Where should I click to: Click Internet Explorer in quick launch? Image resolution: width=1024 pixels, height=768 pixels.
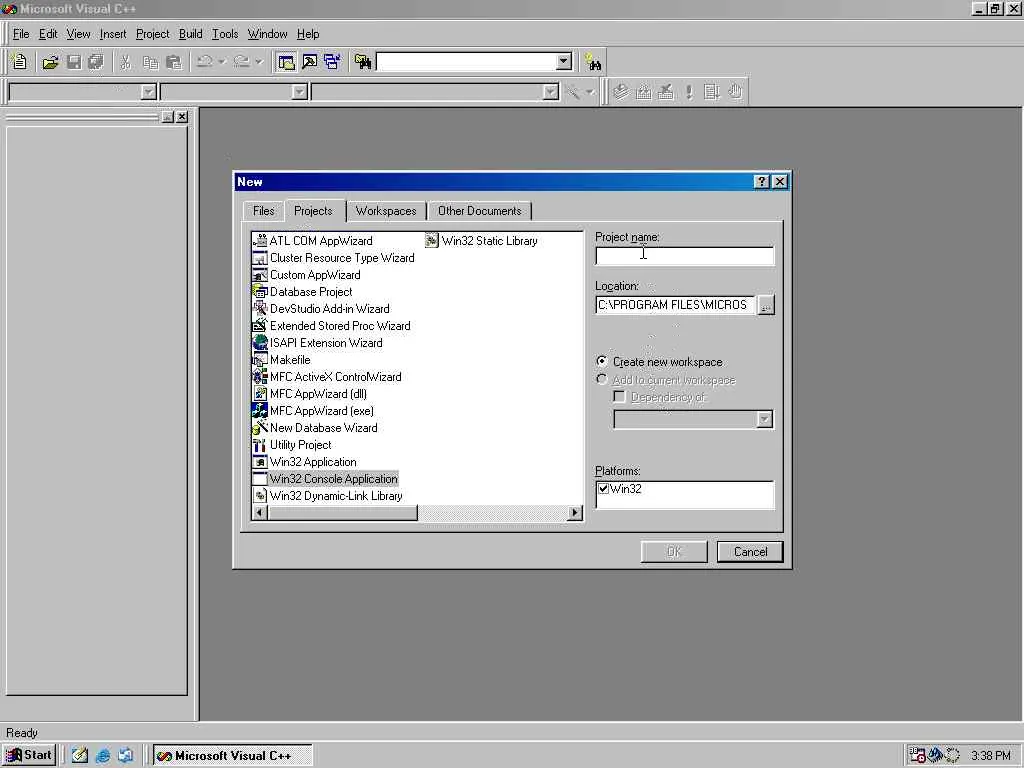click(x=103, y=756)
